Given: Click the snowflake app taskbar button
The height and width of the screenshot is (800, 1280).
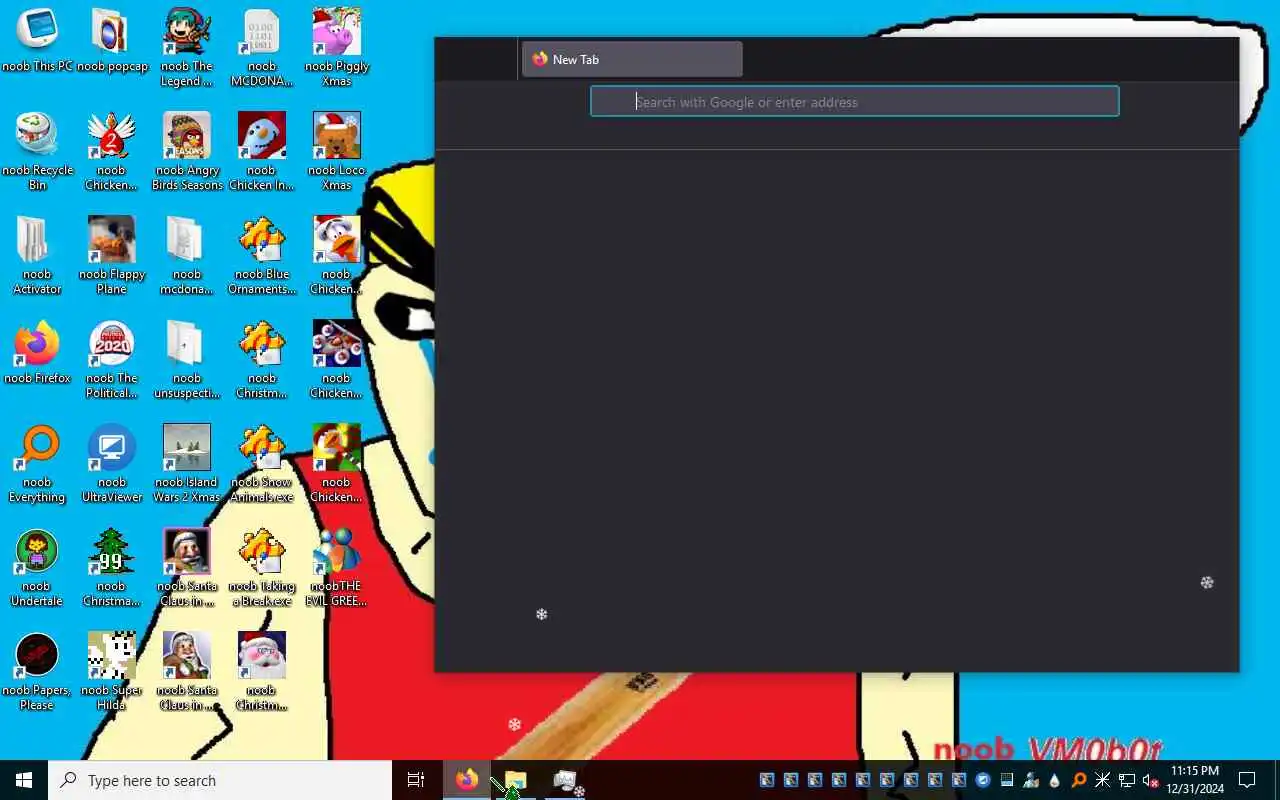Looking at the screenshot, I should tap(565, 780).
